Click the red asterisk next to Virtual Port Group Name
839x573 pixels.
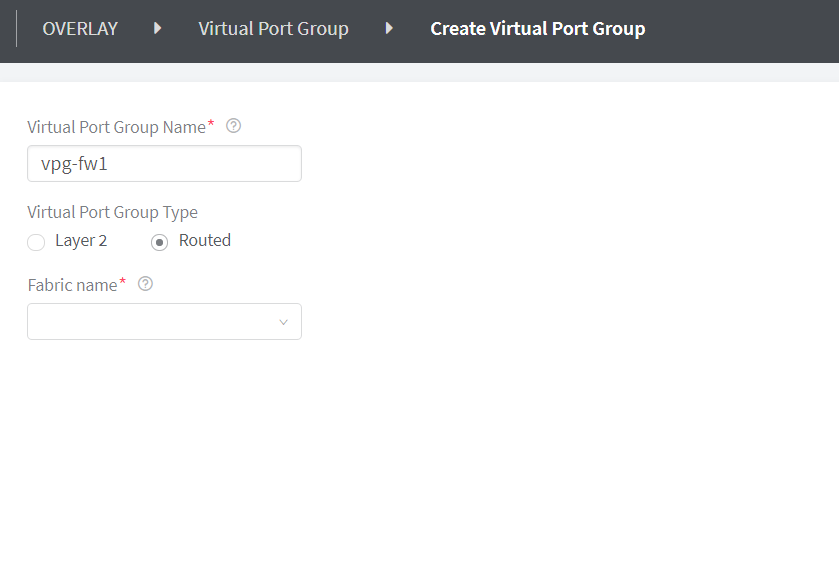pyautogui.click(x=211, y=125)
